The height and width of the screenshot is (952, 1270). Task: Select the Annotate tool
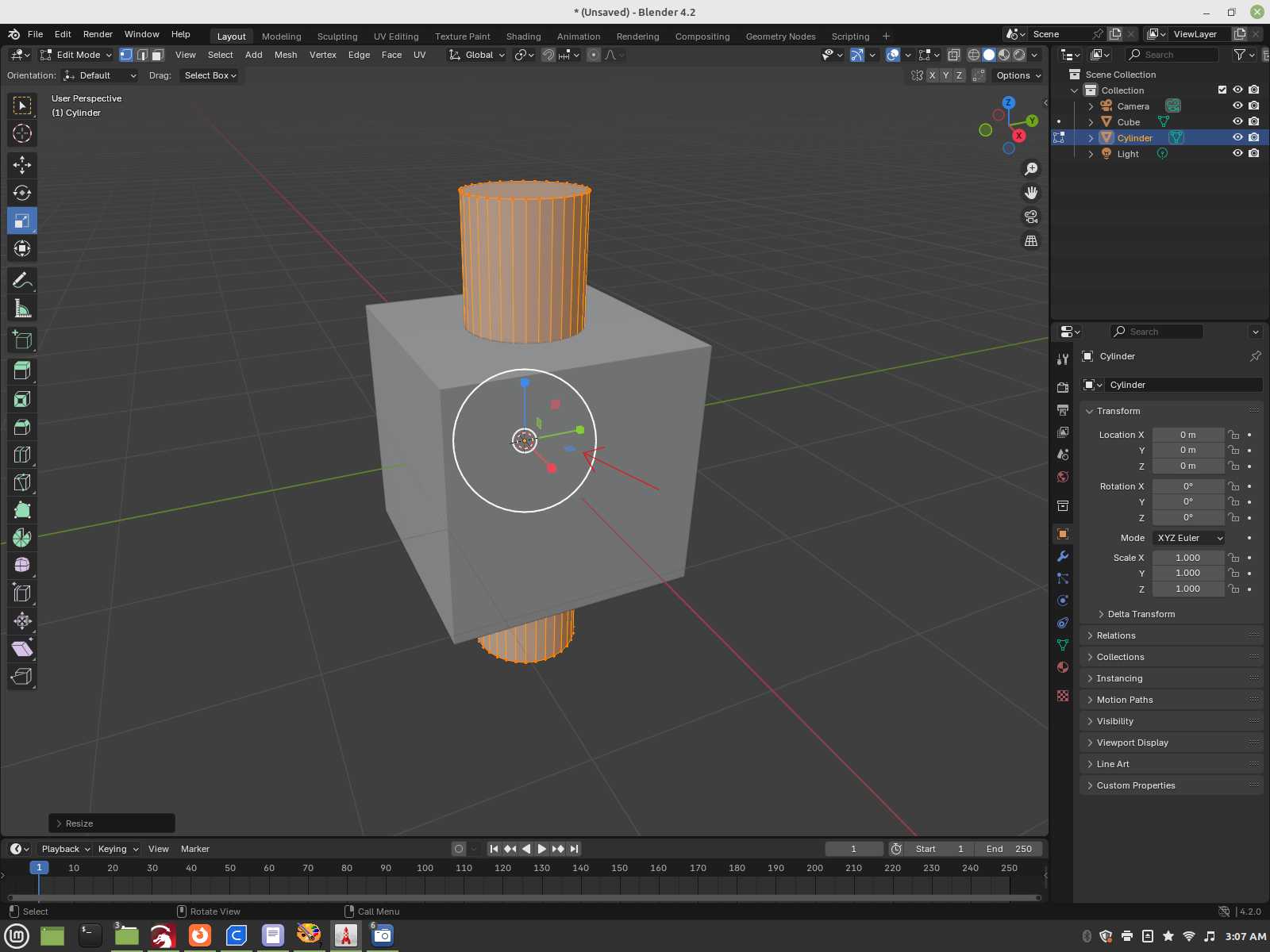point(22,281)
